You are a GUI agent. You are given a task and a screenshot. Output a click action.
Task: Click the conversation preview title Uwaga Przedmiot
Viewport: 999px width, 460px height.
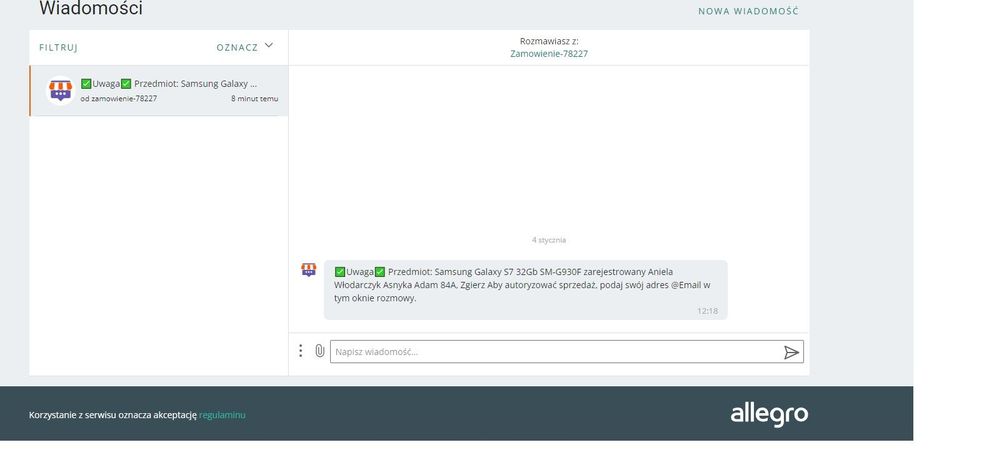pos(169,84)
